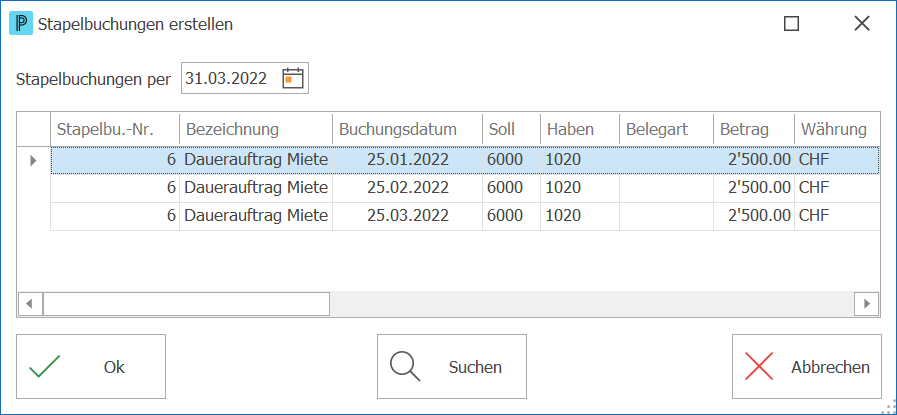Sort by Bezeichnung column header
This screenshot has width=897, height=415.
point(256,129)
